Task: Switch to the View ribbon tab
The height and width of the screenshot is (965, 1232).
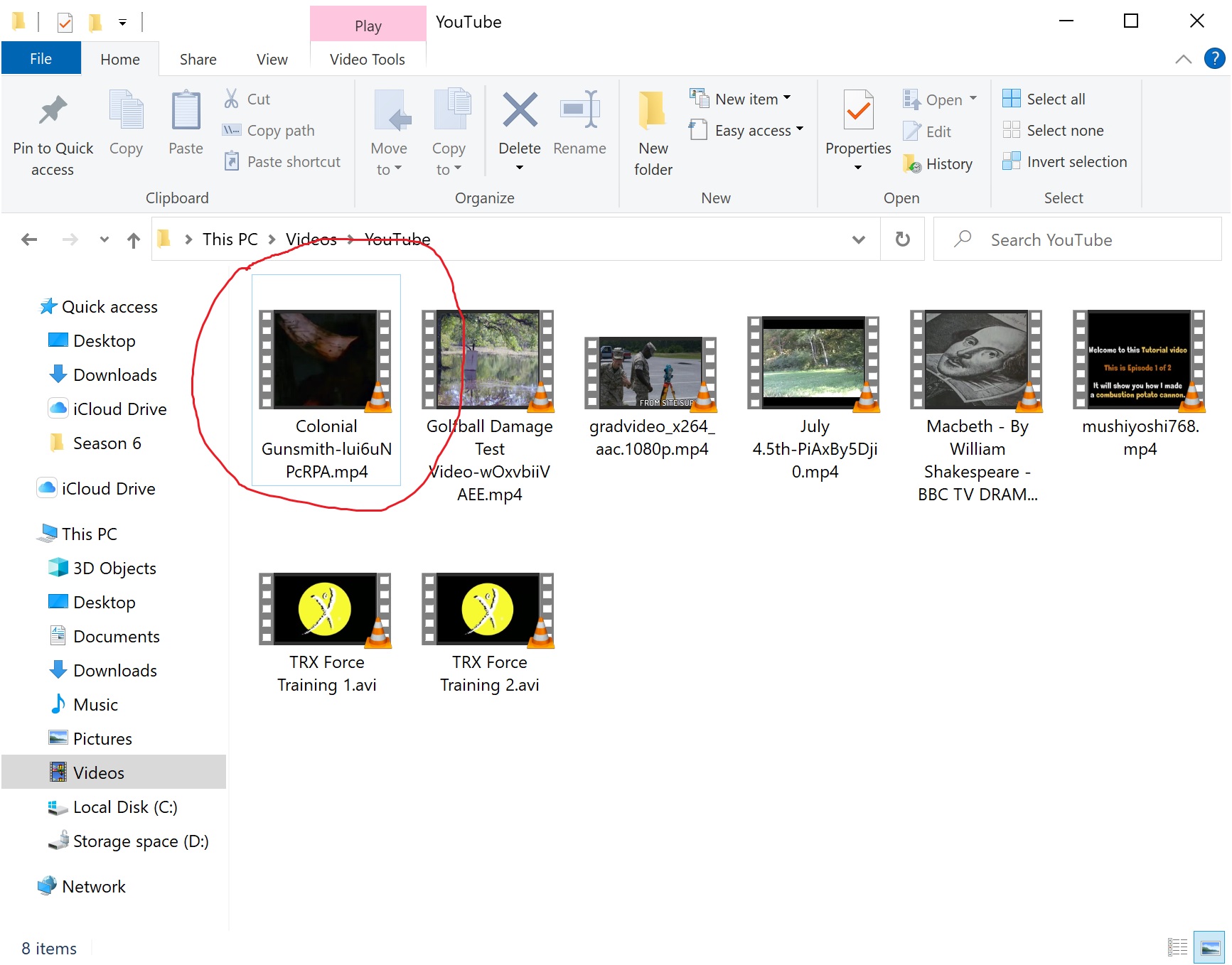Action: pos(272,60)
